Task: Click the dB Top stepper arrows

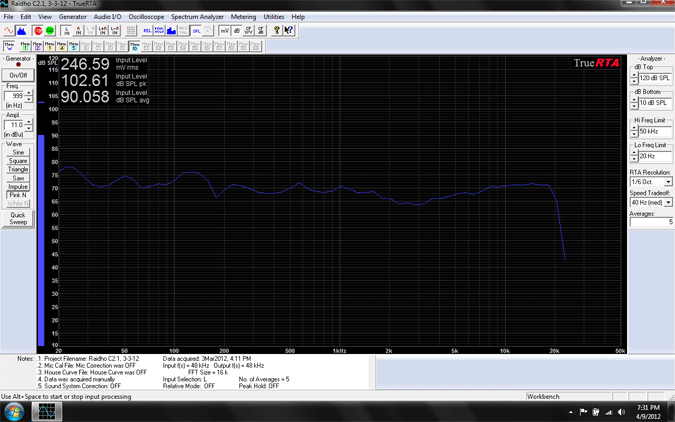Action: pyautogui.click(x=633, y=78)
